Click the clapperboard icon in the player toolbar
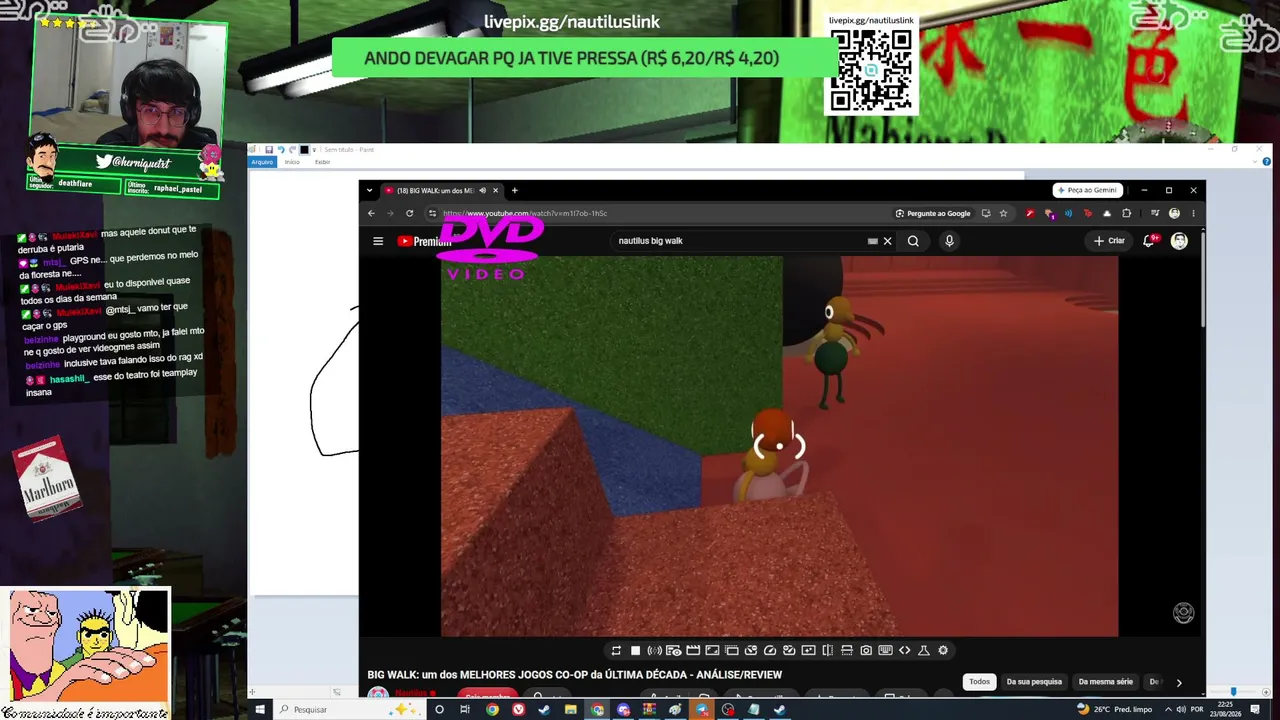This screenshot has height=720, width=1280. pos(693,651)
